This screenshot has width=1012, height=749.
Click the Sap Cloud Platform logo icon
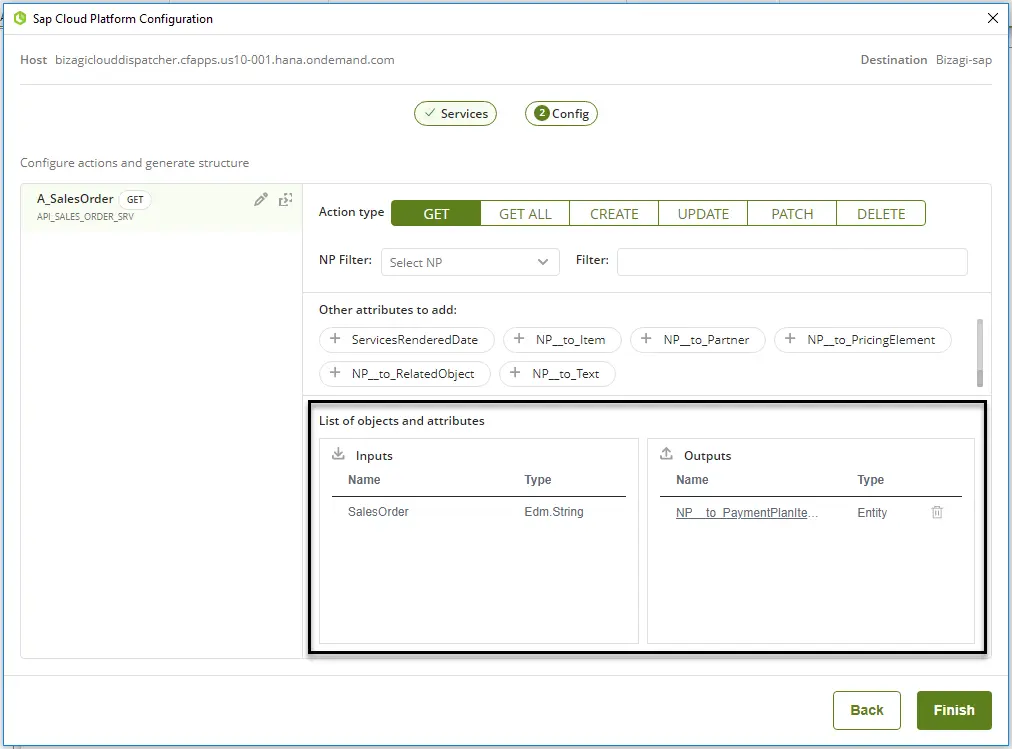pyautogui.click(x=20, y=19)
